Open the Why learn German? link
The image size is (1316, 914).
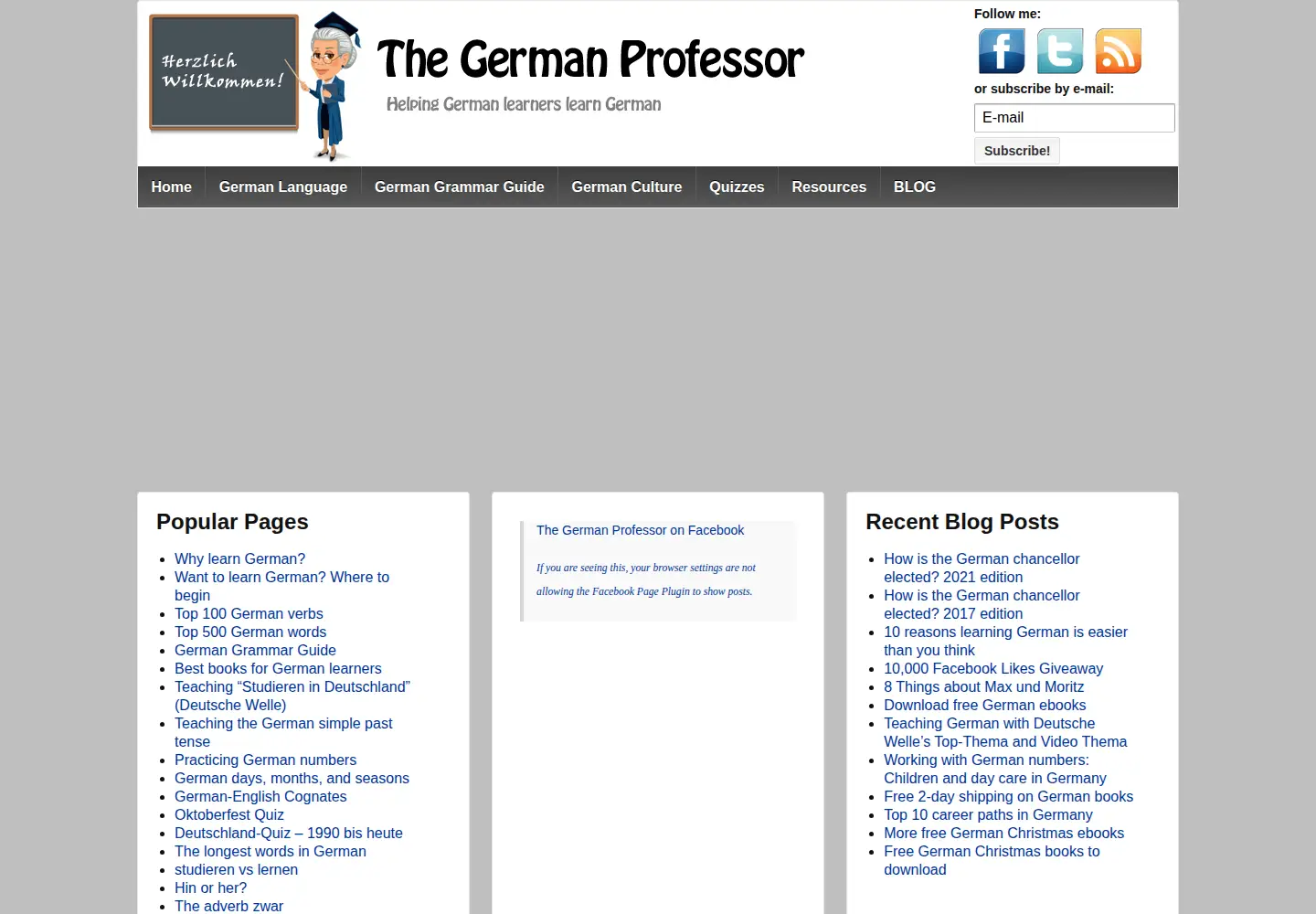(x=239, y=558)
